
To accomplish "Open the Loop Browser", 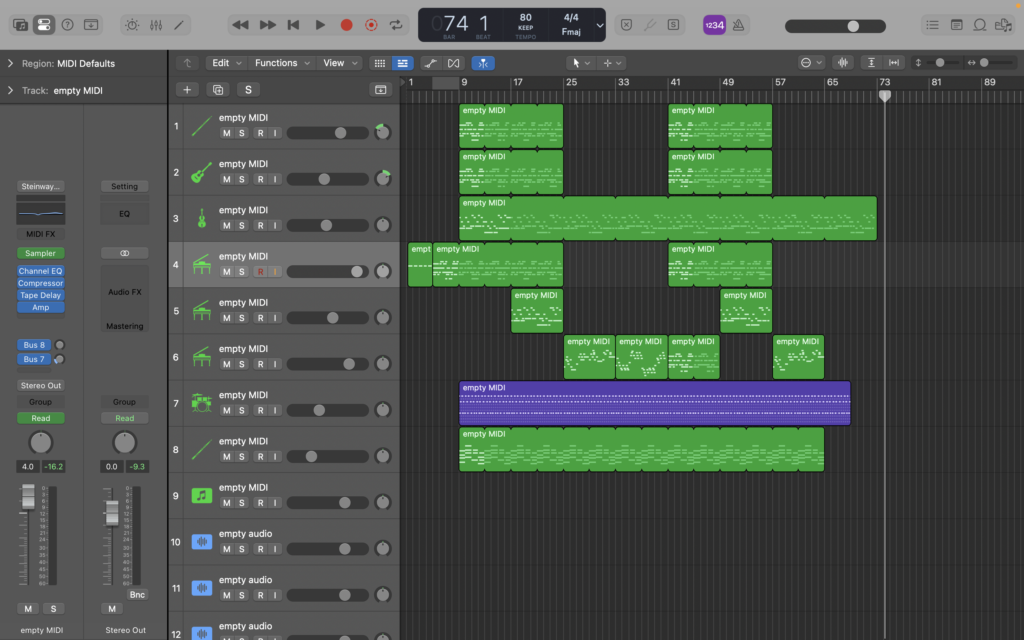I will tap(981, 25).
